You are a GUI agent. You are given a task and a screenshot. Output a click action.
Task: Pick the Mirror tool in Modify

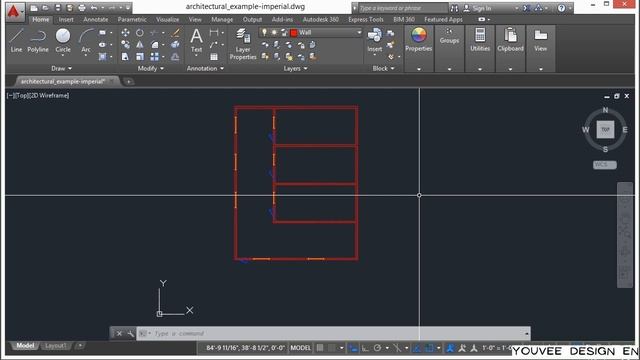(140, 44)
